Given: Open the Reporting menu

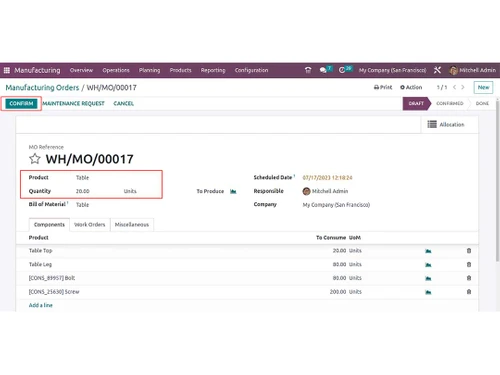Looking at the screenshot, I should click(x=213, y=70).
